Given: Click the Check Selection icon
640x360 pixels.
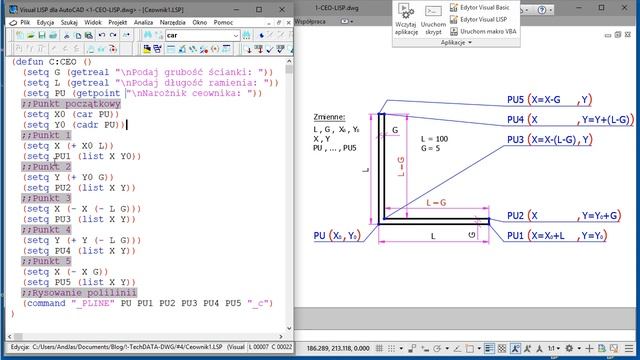Looking at the screenshot, I should point(280,49).
